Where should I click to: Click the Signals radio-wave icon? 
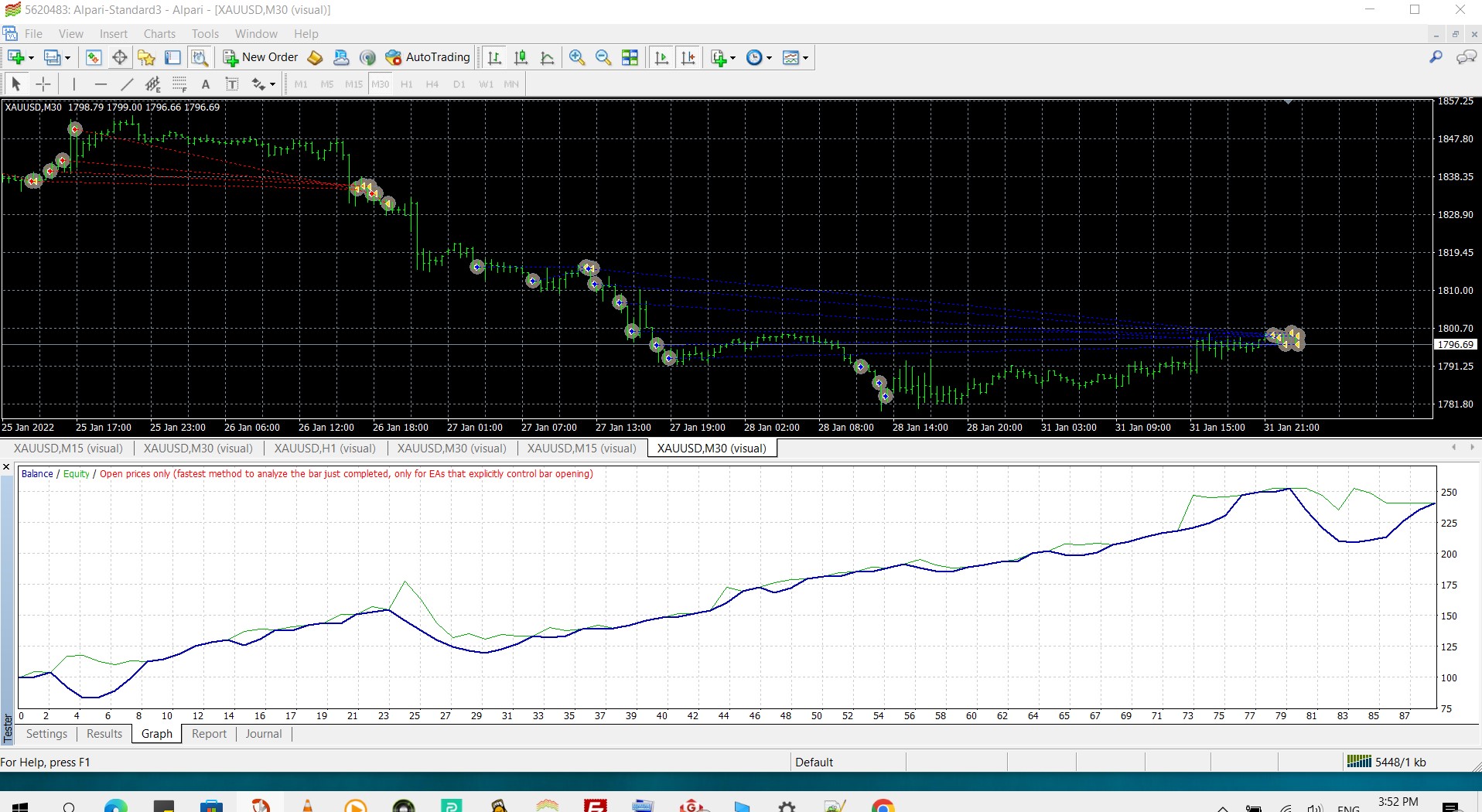(x=367, y=57)
